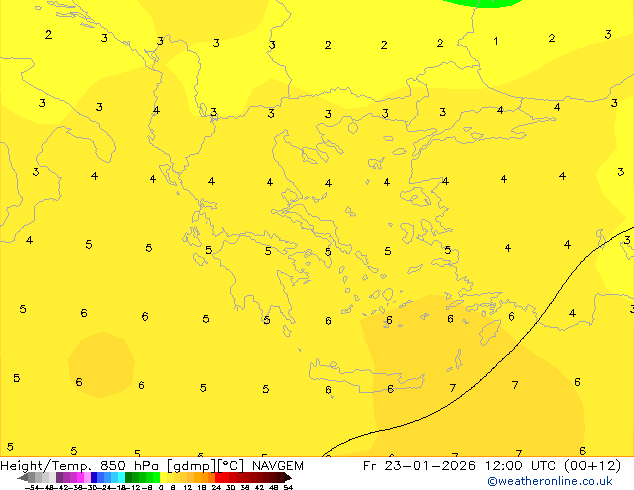Click the legend's left arrow end cap
The height and width of the screenshot is (490, 634).
pyautogui.click(x=23, y=478)
